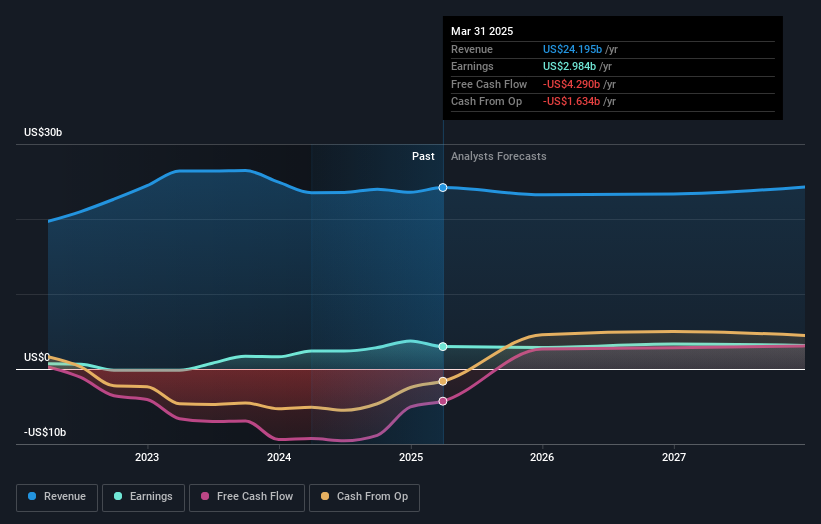Toggle the Free Cash Flow legend series
The height and width of the screenshot is (524, 821).
(x=247, y=497)
